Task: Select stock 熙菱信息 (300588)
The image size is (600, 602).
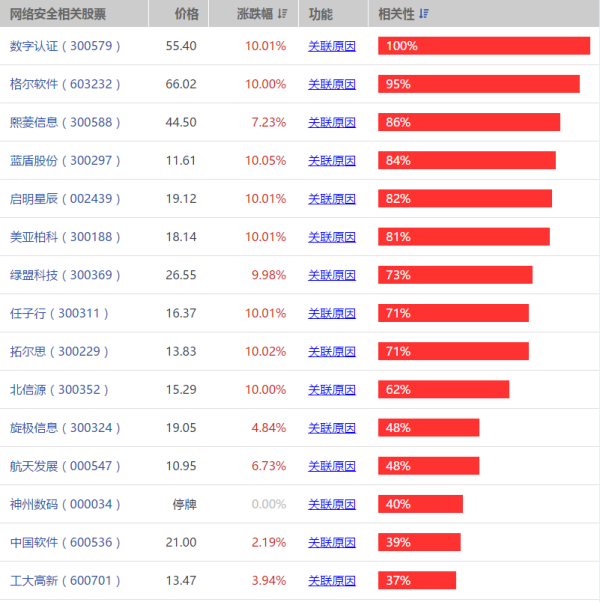Action: click(65, 122)
